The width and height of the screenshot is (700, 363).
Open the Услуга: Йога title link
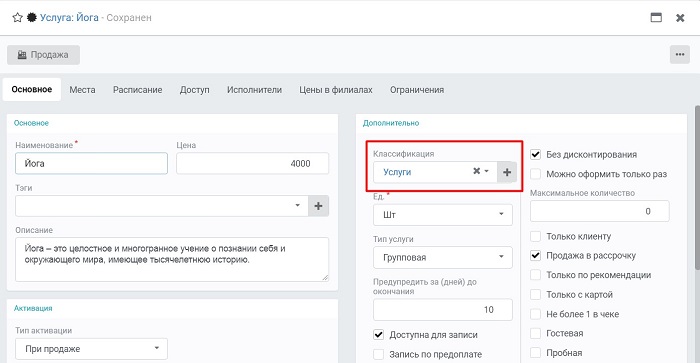tap(69, 18)
